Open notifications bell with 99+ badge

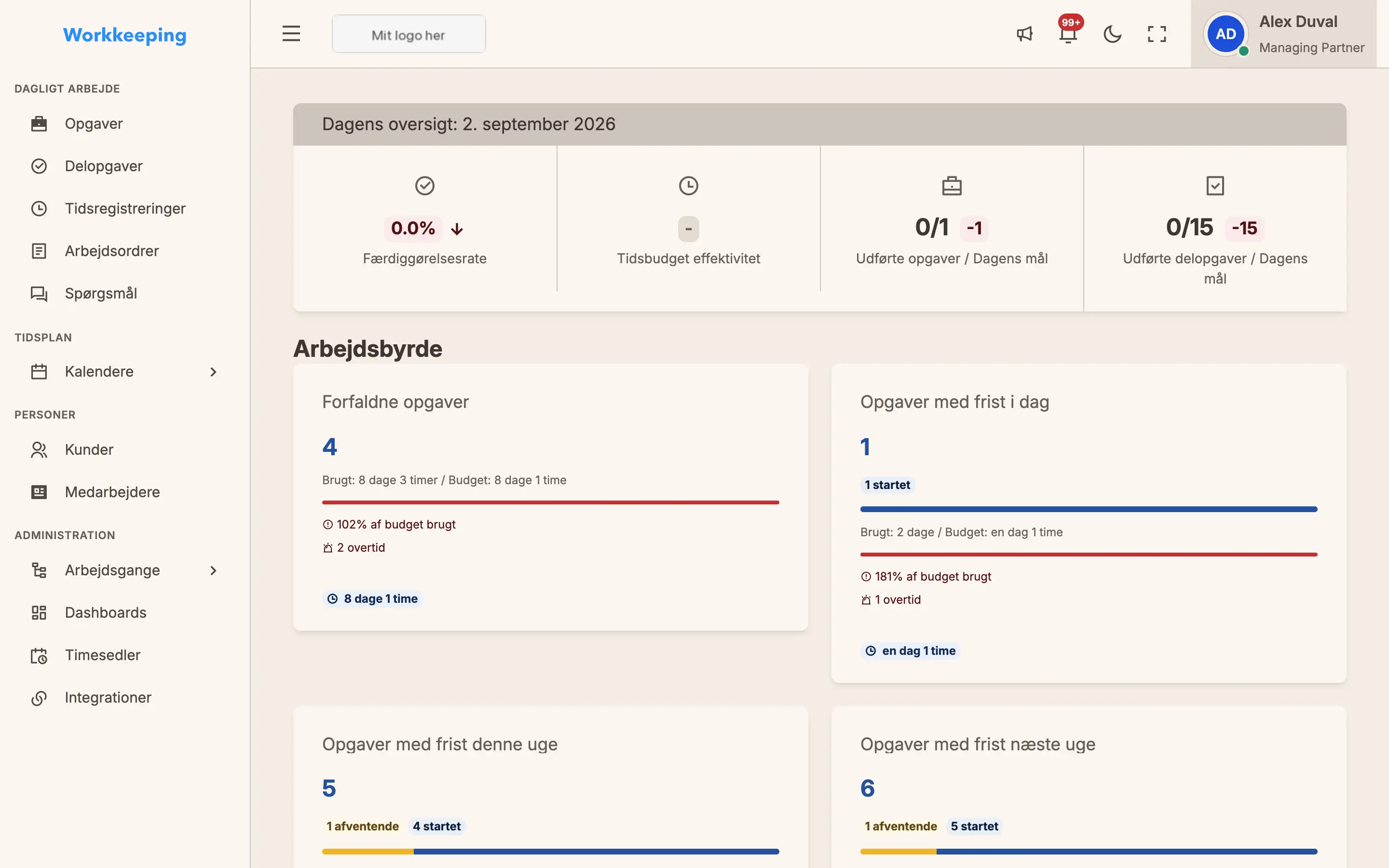pos(1068,33)
